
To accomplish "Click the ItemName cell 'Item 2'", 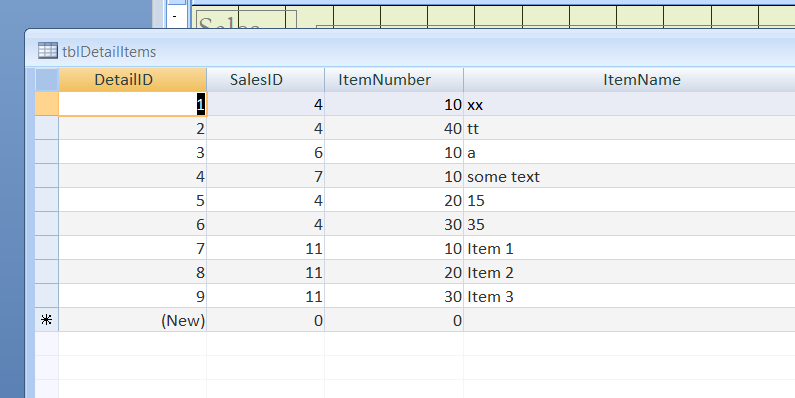I will coord(629,272).
